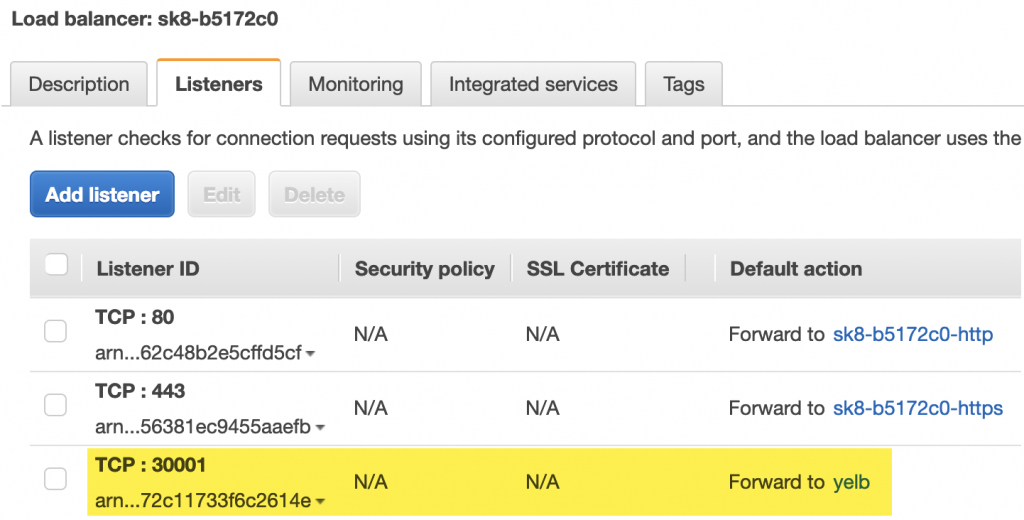The width and height of the screenshot is (1024, 520).
Task: Switch to the Description tab
Action: 79,84
